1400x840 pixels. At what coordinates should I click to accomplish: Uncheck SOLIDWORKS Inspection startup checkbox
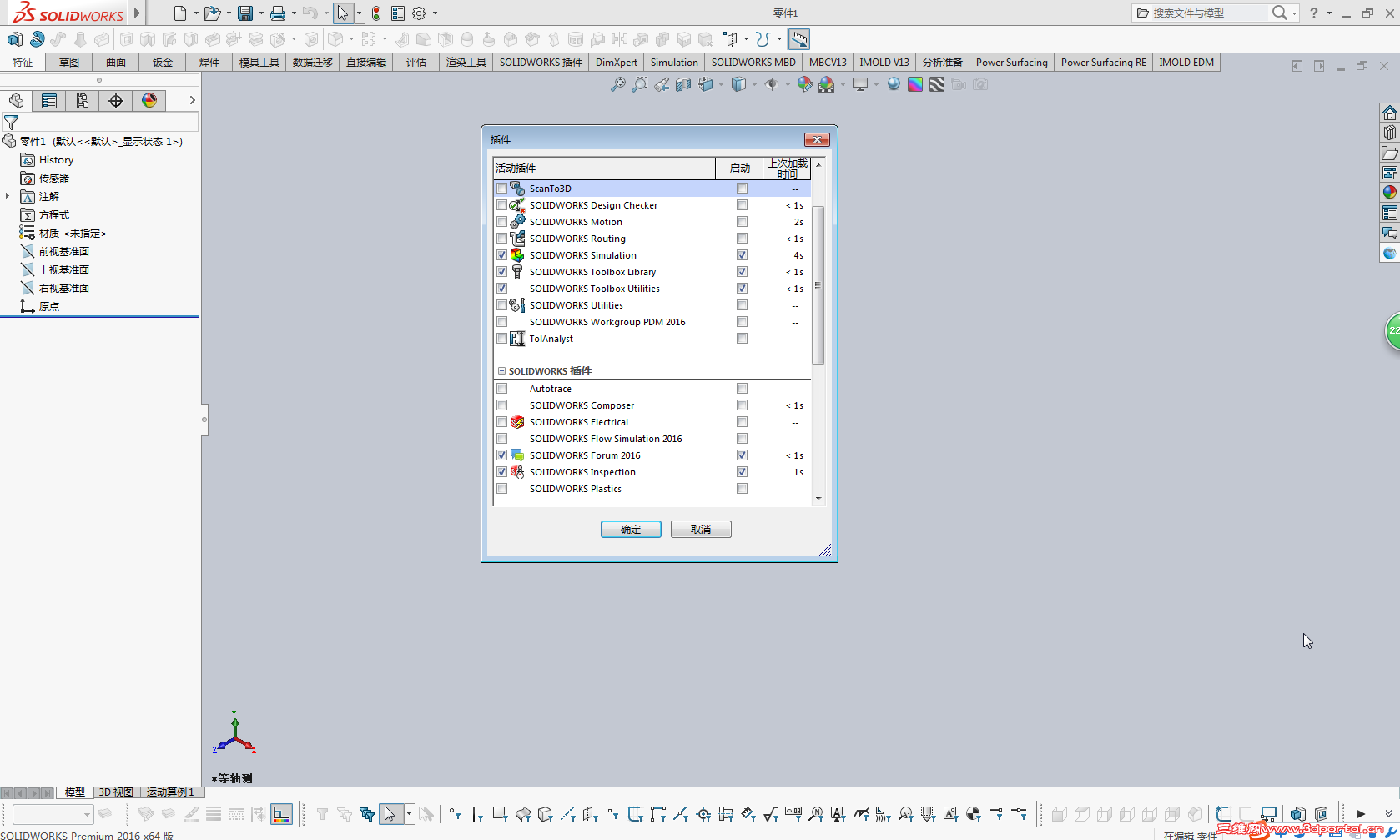742,472
